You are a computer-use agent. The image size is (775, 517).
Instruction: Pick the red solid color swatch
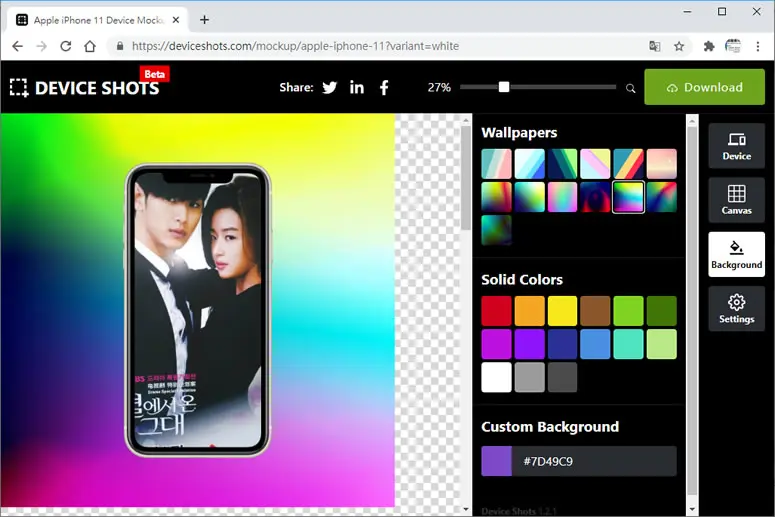click(496, 311)
